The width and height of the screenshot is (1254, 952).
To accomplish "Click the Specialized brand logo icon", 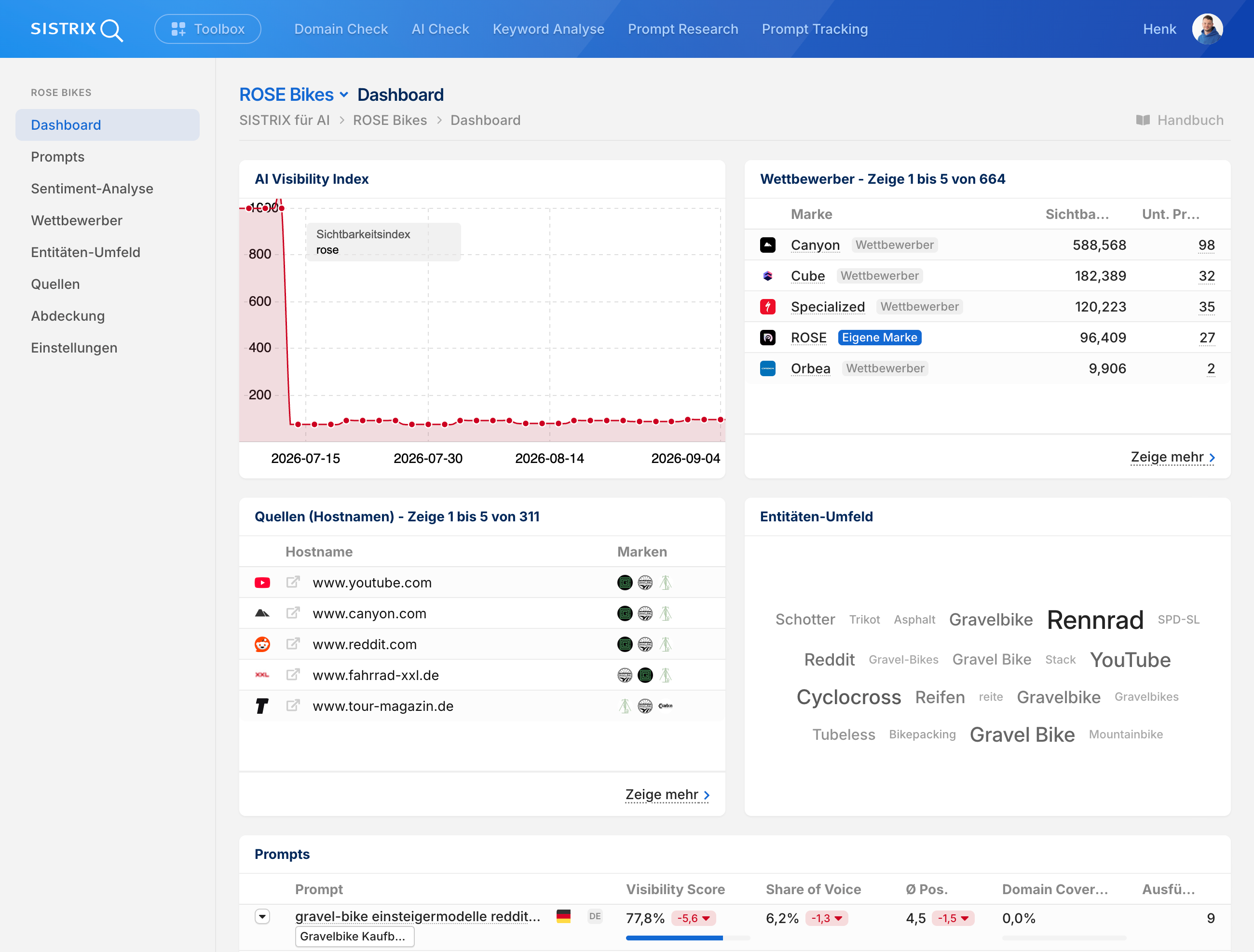I will click(768, 307).
